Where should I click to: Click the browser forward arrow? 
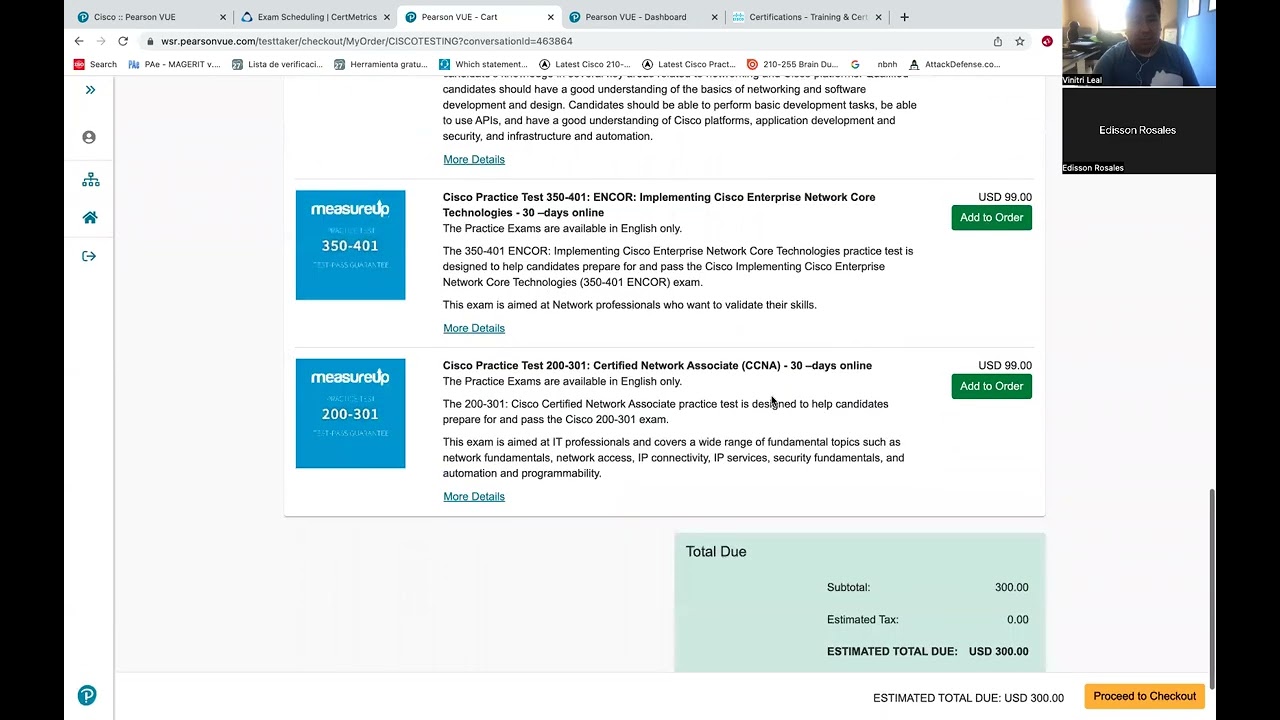(x=100, y=41)
